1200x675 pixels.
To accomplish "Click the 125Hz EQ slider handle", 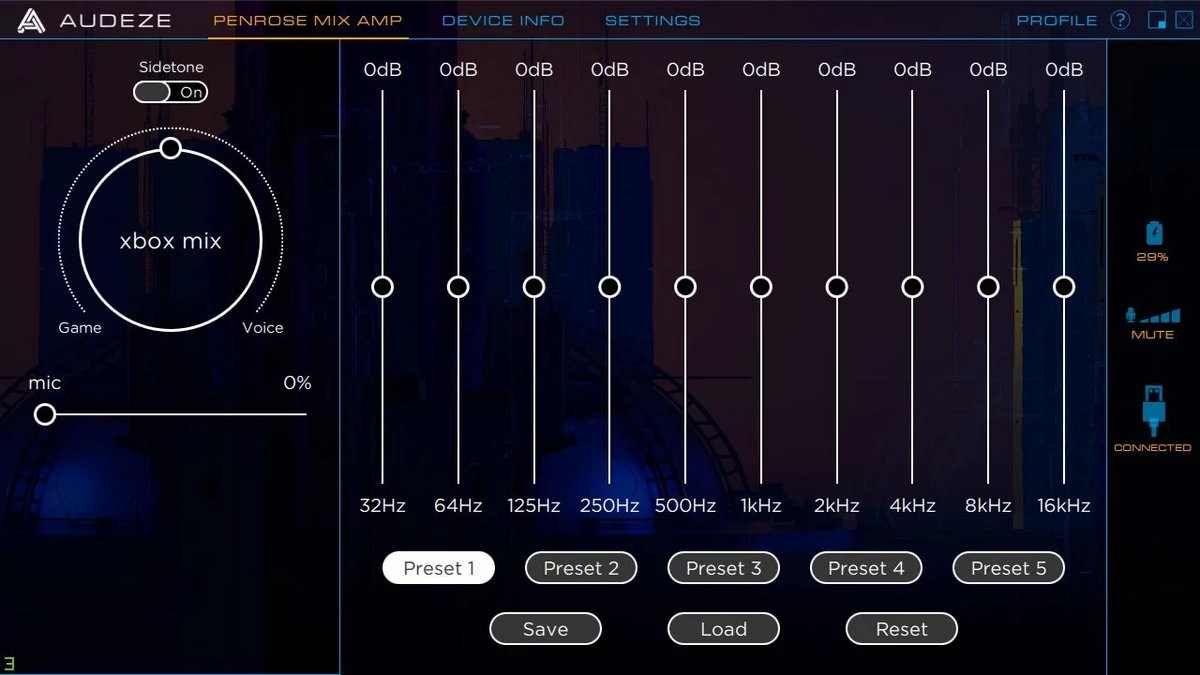I will 534,287.
